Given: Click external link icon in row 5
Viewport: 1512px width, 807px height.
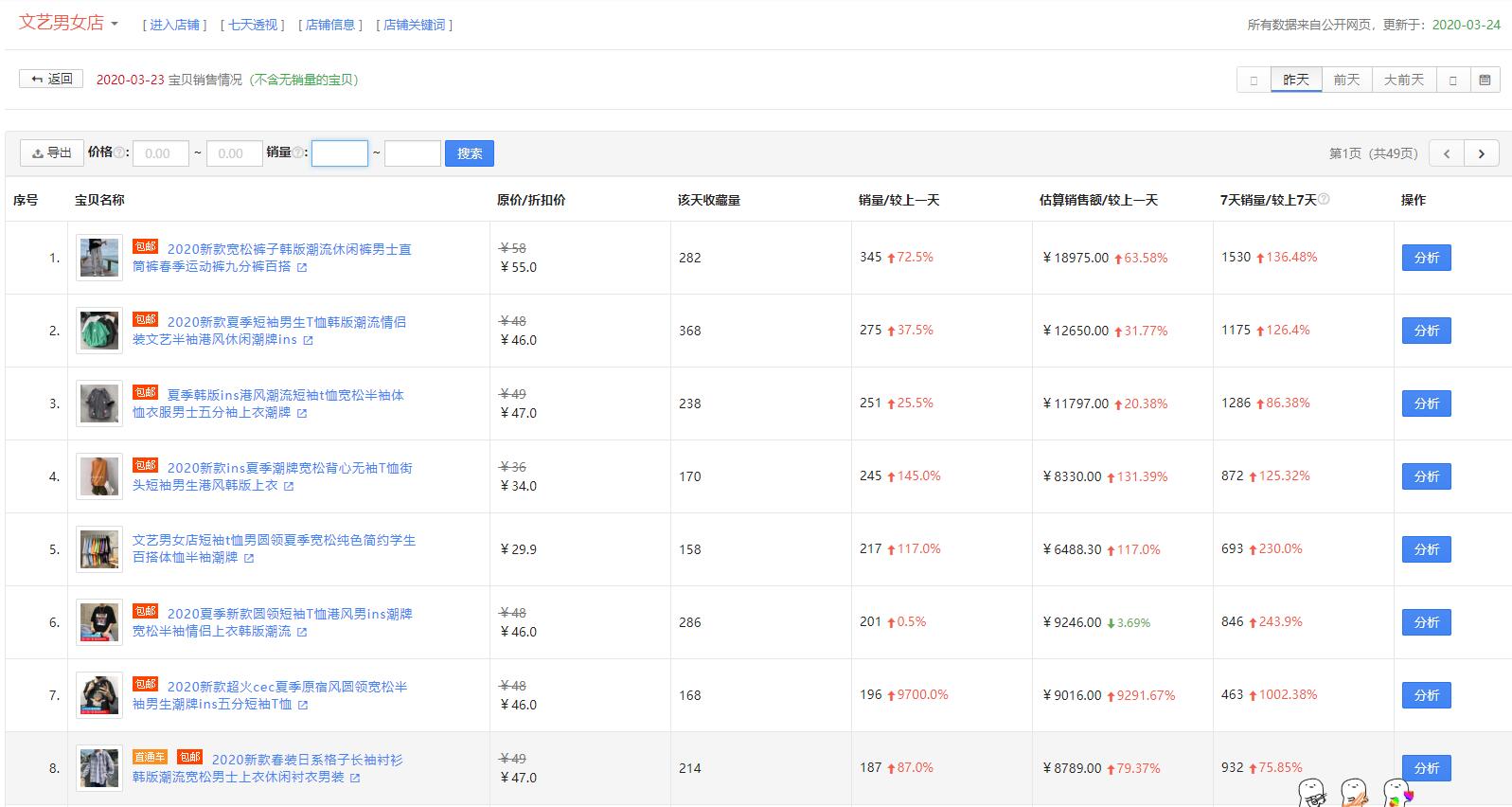Looking at the screenshot, I should coord(249,559).
